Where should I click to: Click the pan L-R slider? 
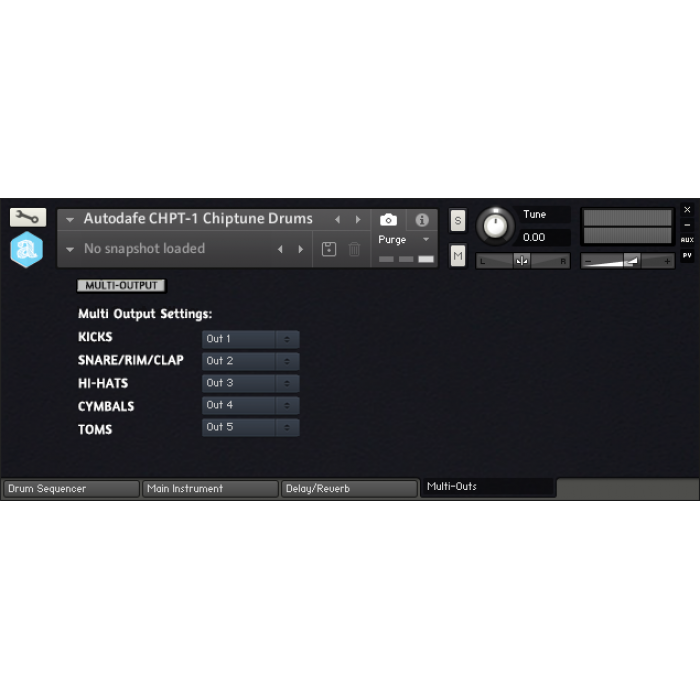[523, 261]
